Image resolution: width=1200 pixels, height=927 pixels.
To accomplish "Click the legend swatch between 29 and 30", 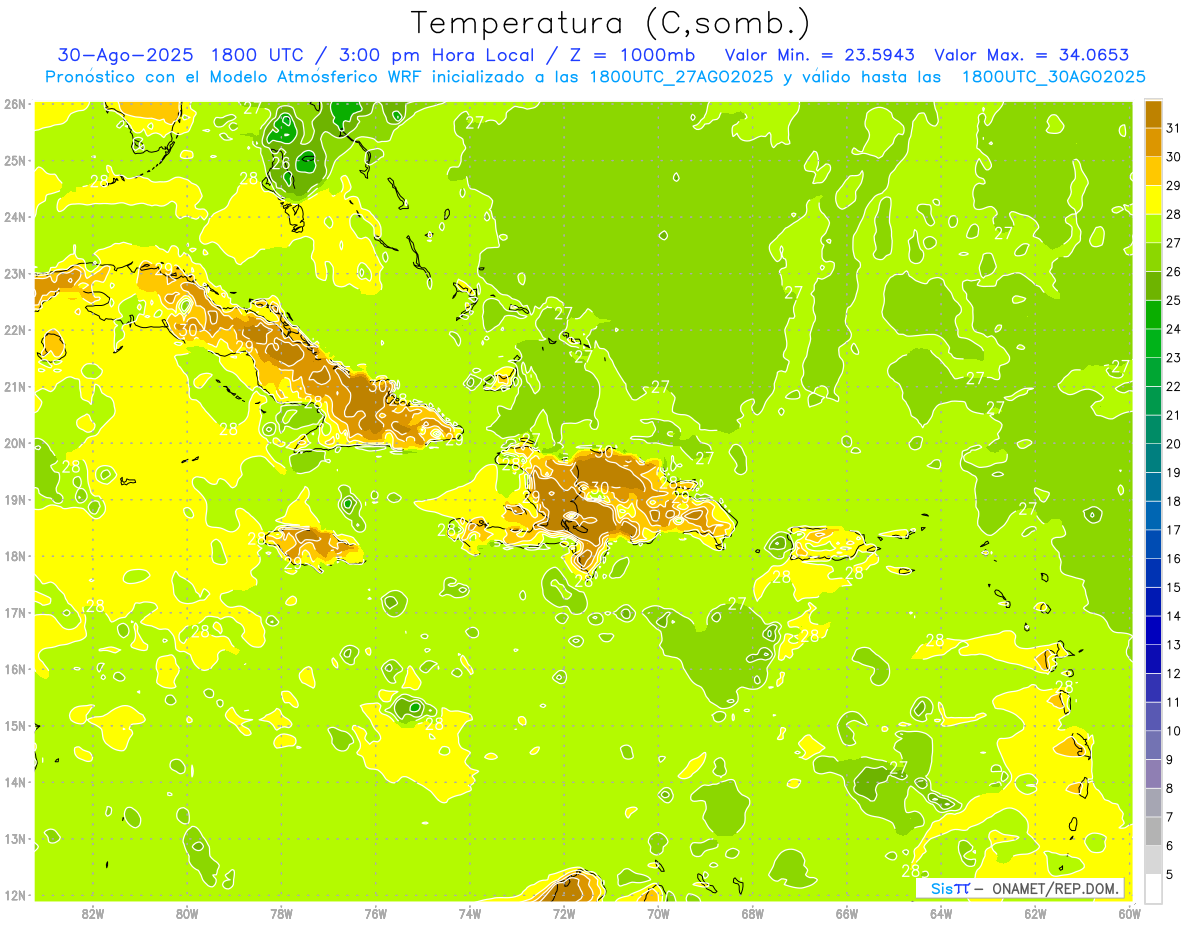I will tap(1153, 171).
